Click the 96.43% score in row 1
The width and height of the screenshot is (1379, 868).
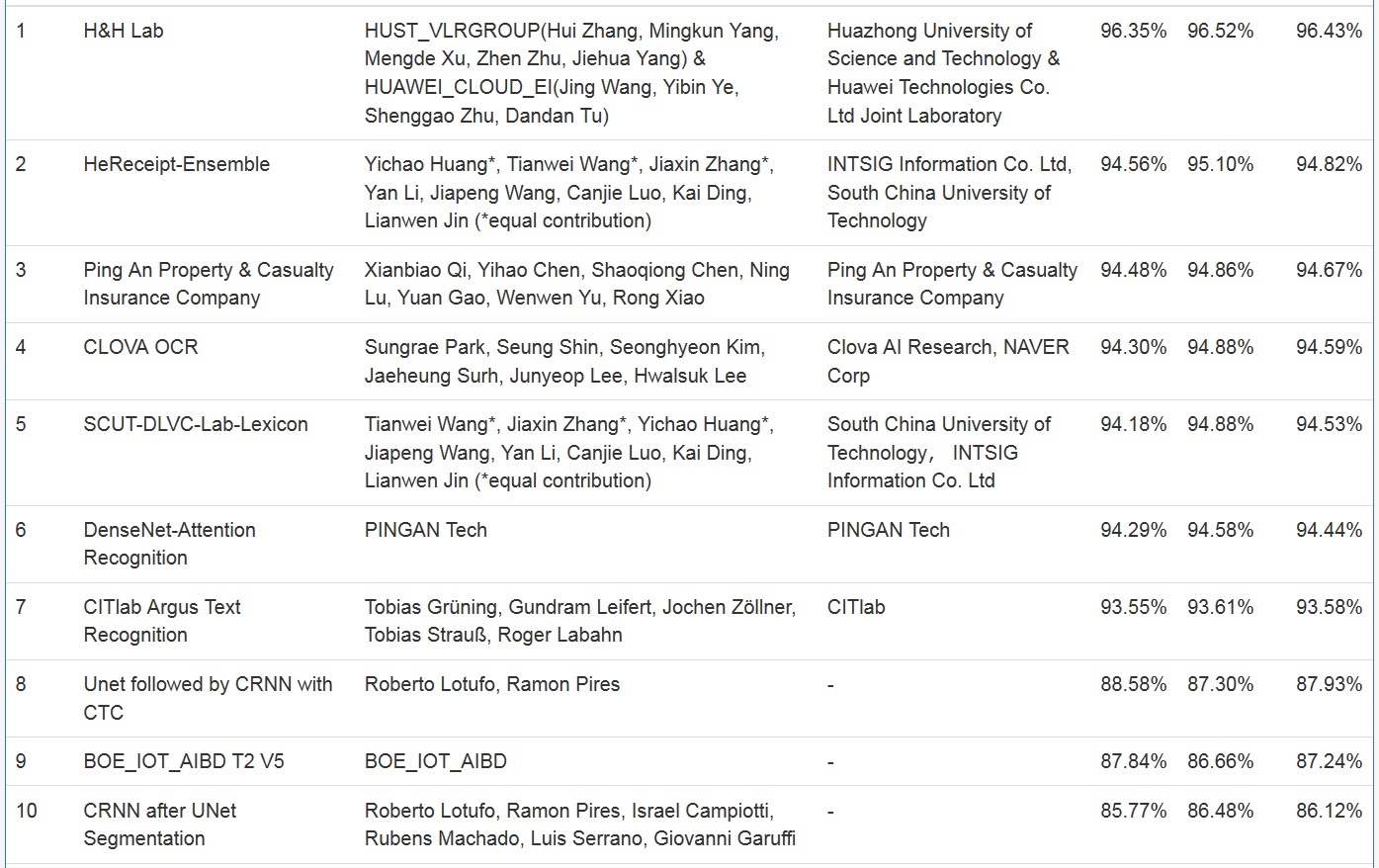(1329, 31)
